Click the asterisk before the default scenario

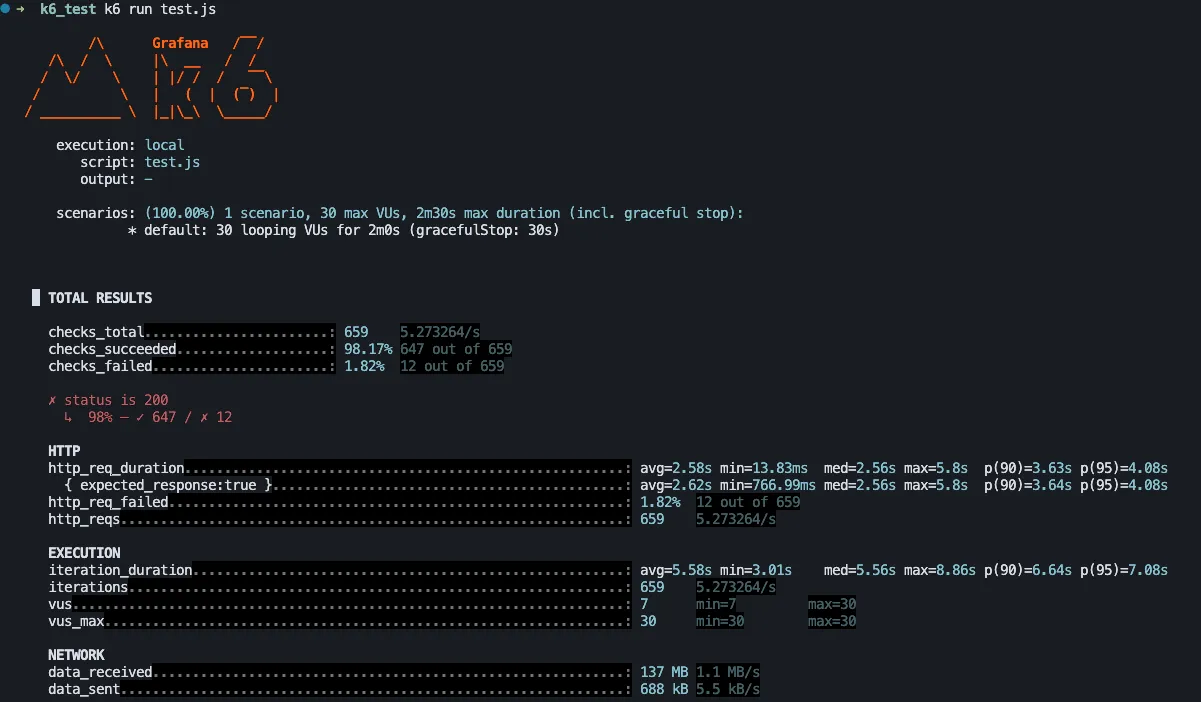(132, 230)
